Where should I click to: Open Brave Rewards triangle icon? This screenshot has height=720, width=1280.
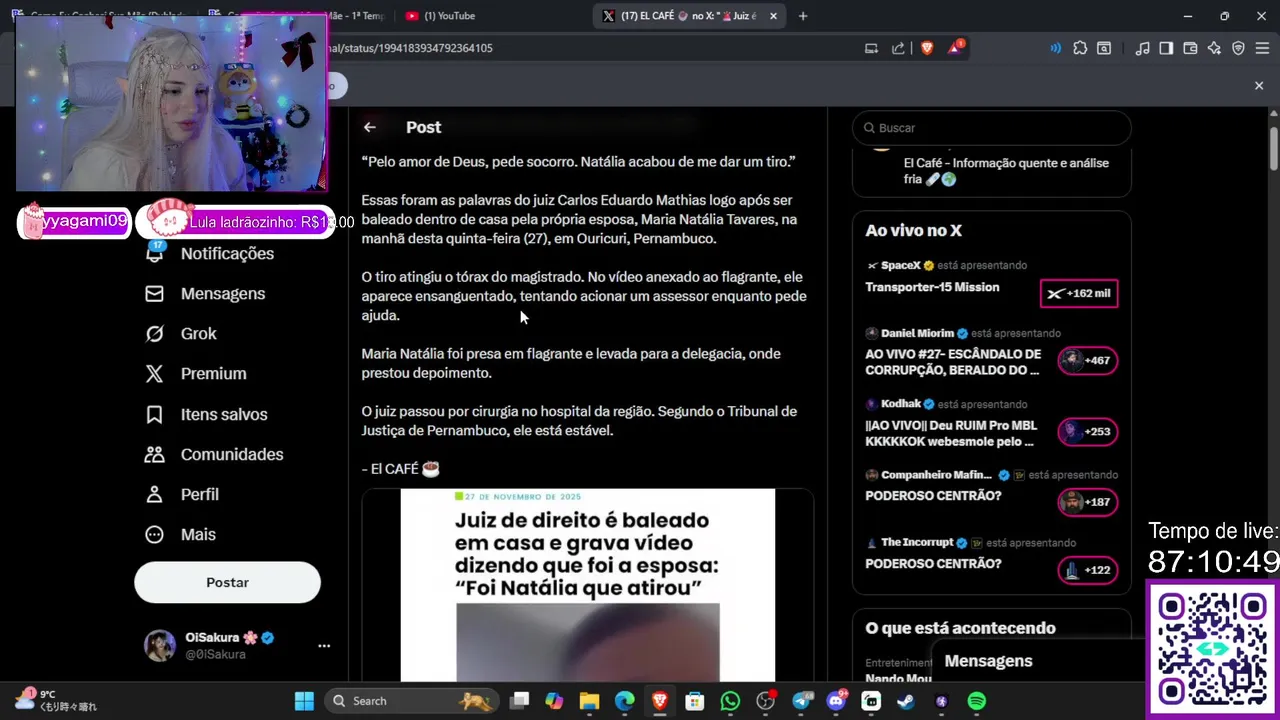coord(955,48)
